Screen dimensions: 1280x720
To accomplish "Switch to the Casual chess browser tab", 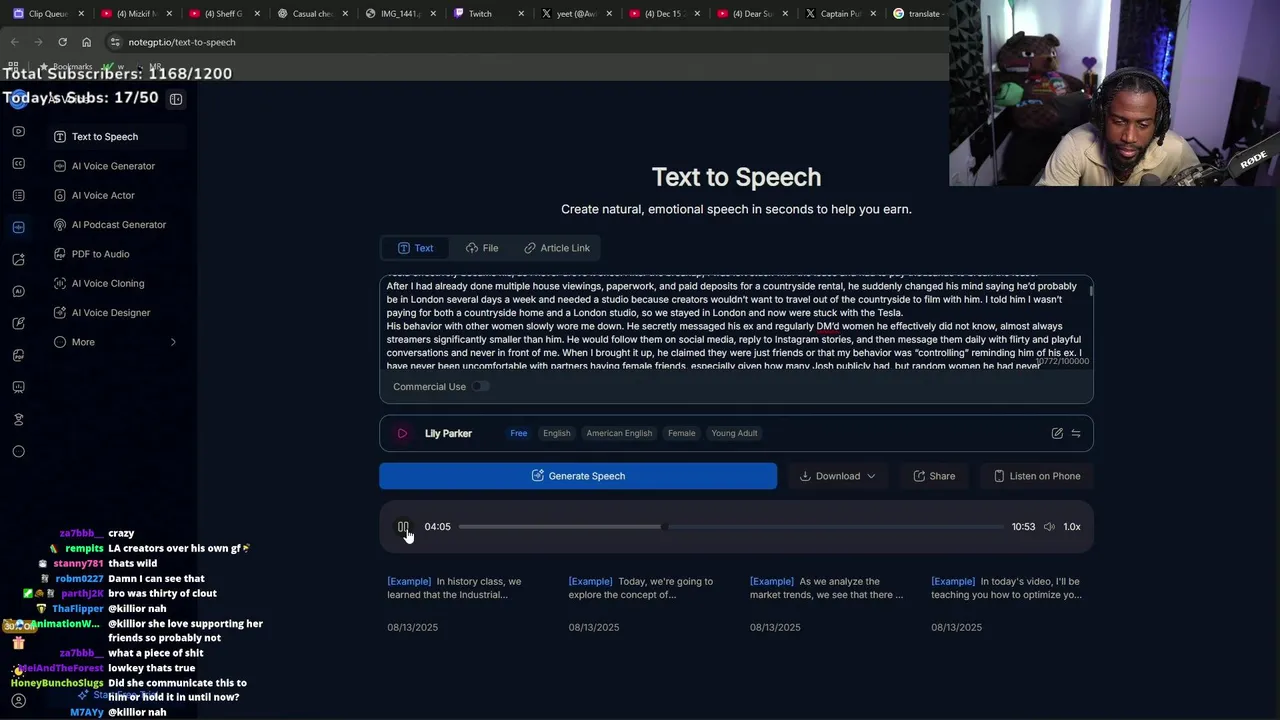I will [312, 14].
